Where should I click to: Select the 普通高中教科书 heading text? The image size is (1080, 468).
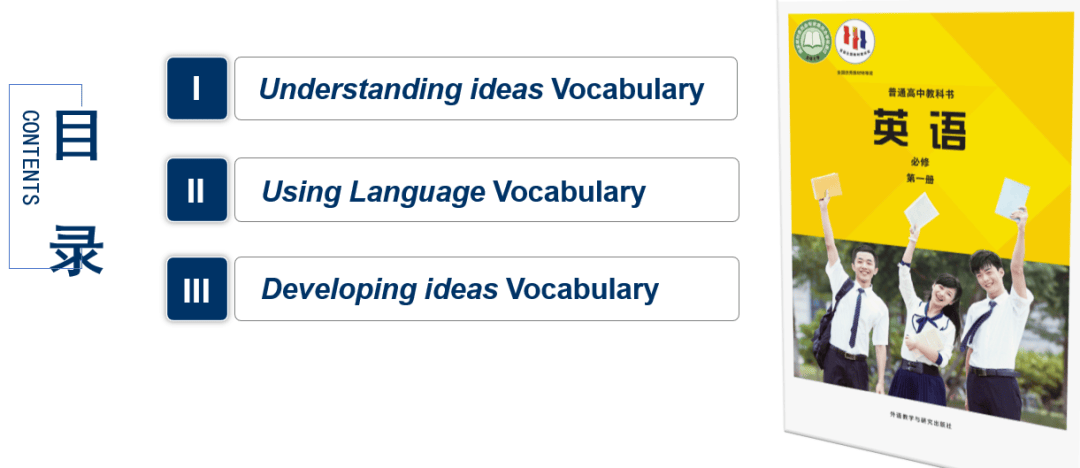920,93
